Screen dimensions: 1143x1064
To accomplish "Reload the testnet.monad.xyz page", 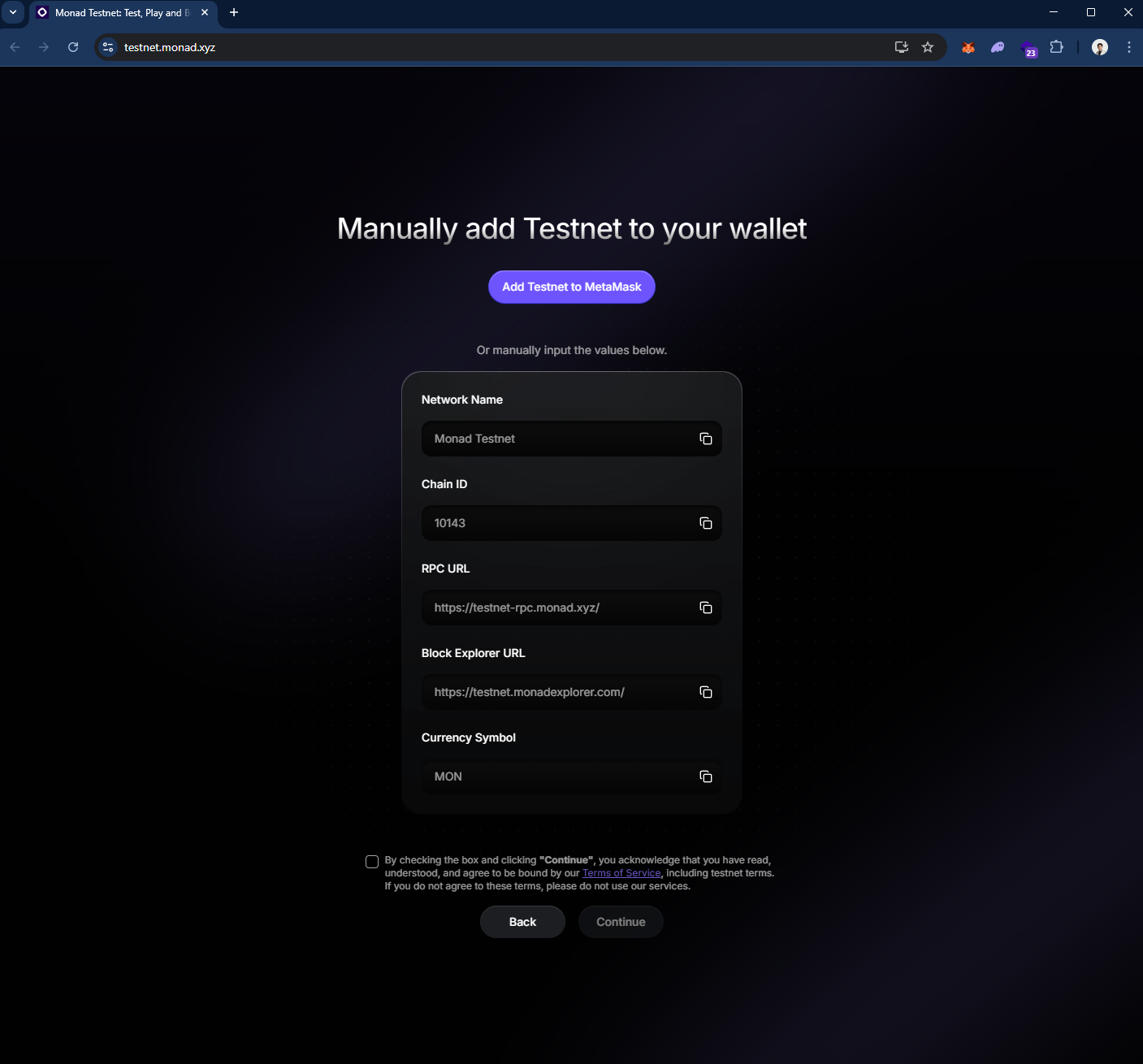I will (x=73, y=47).
